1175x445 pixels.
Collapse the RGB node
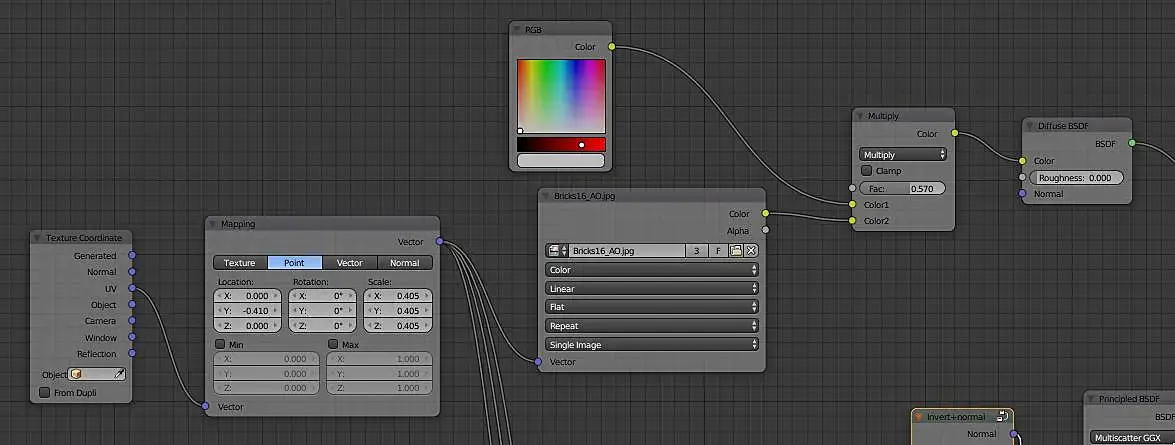[516, 29]
